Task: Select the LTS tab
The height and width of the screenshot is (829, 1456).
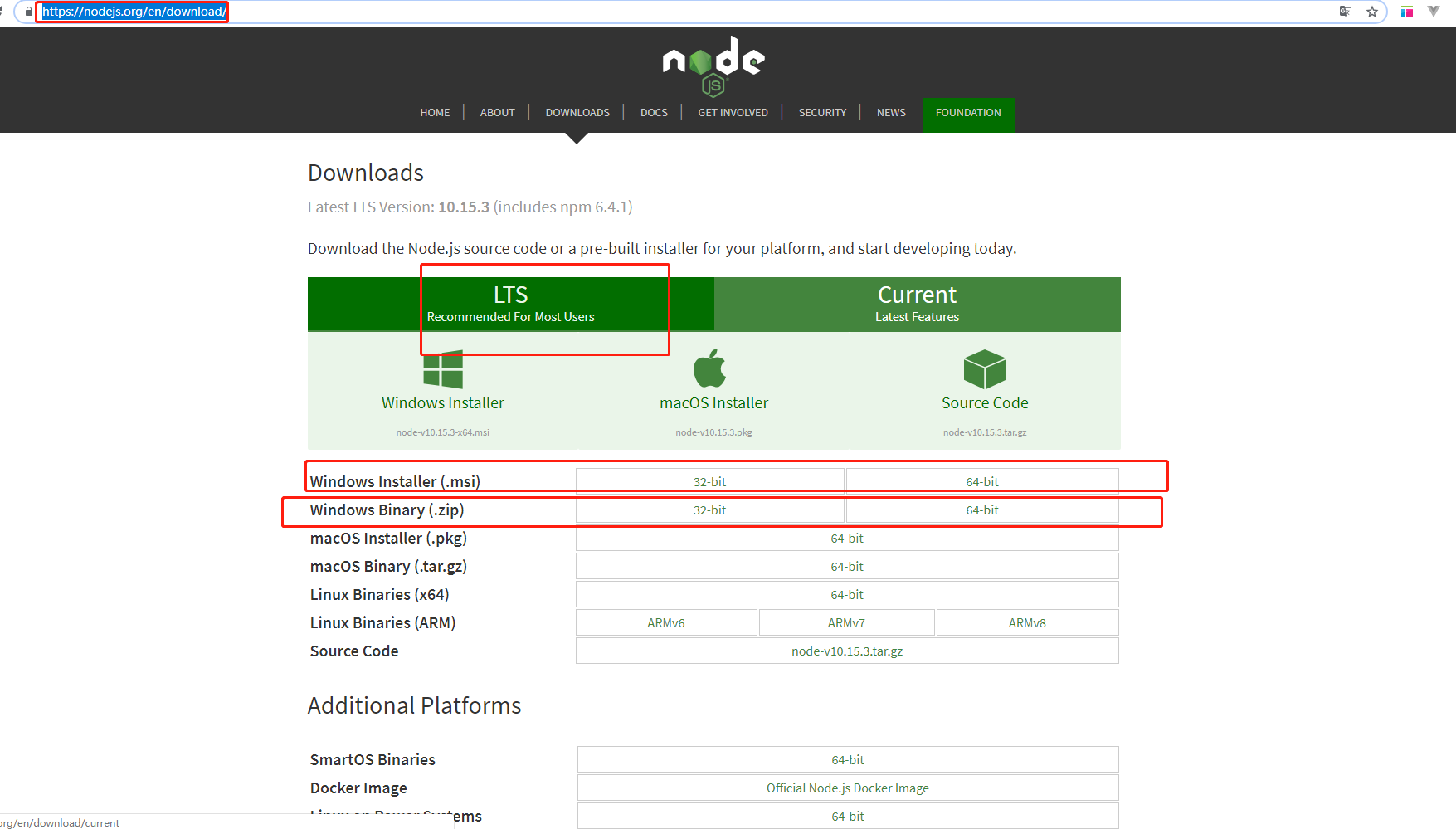Action: tap(511, 304)
